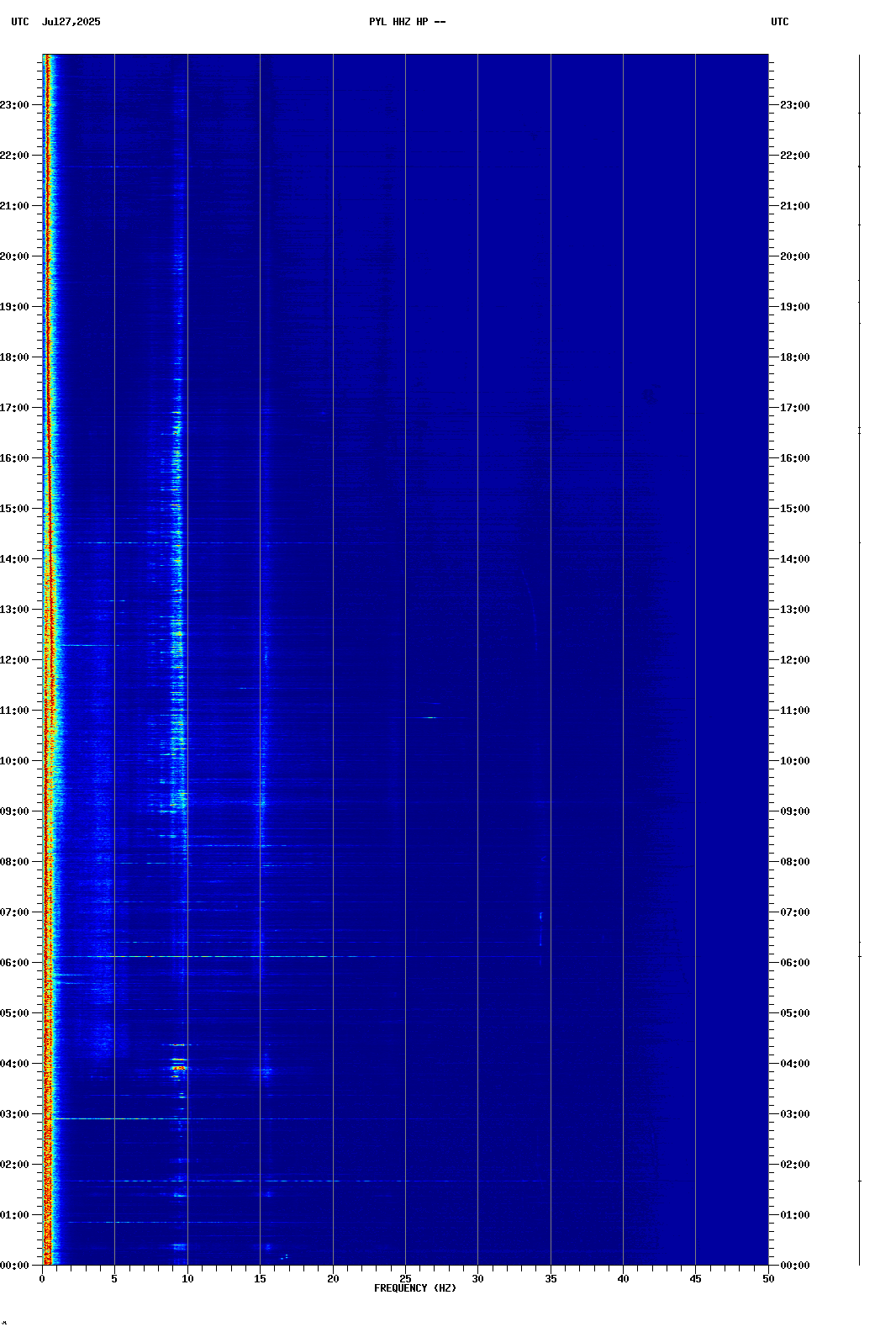Image resolution: width=896 pixels, height=1332 pixels.
Task: Click the 'FREQUENCY (HZ)' axis title
Action: coord(415,1288)
